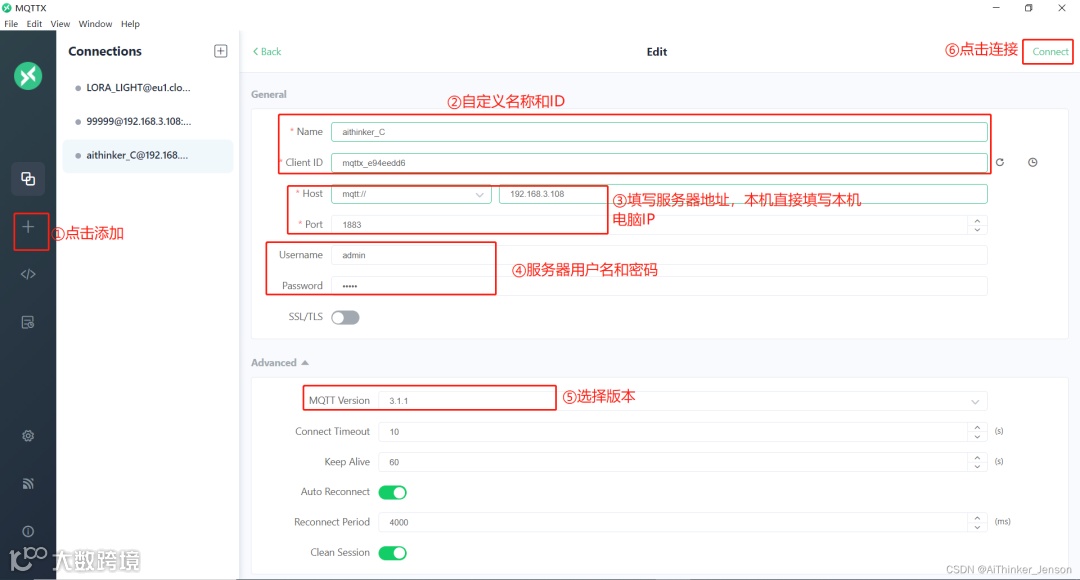This screenshot has height=580, width=1080.
Task: Minimize the MQTTX window
Action: click(x=996, y=8)
